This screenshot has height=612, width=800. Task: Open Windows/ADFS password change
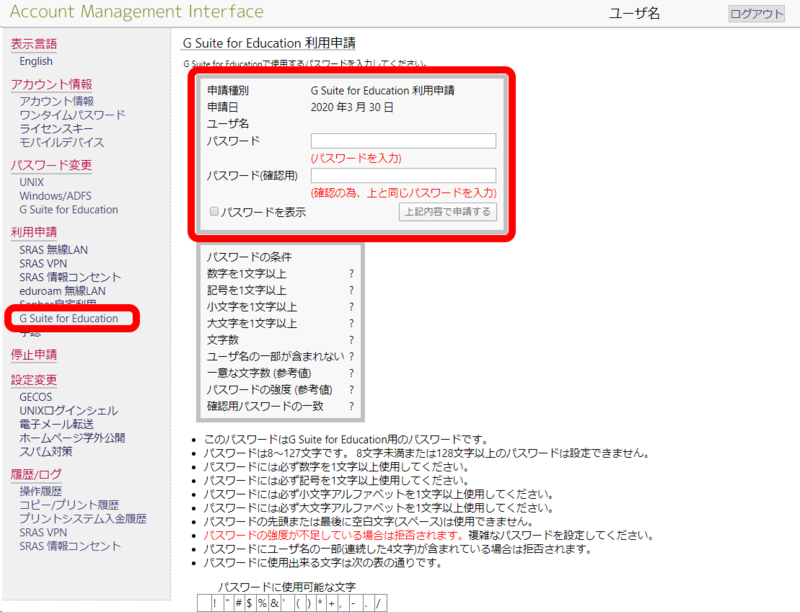point(56,196)
